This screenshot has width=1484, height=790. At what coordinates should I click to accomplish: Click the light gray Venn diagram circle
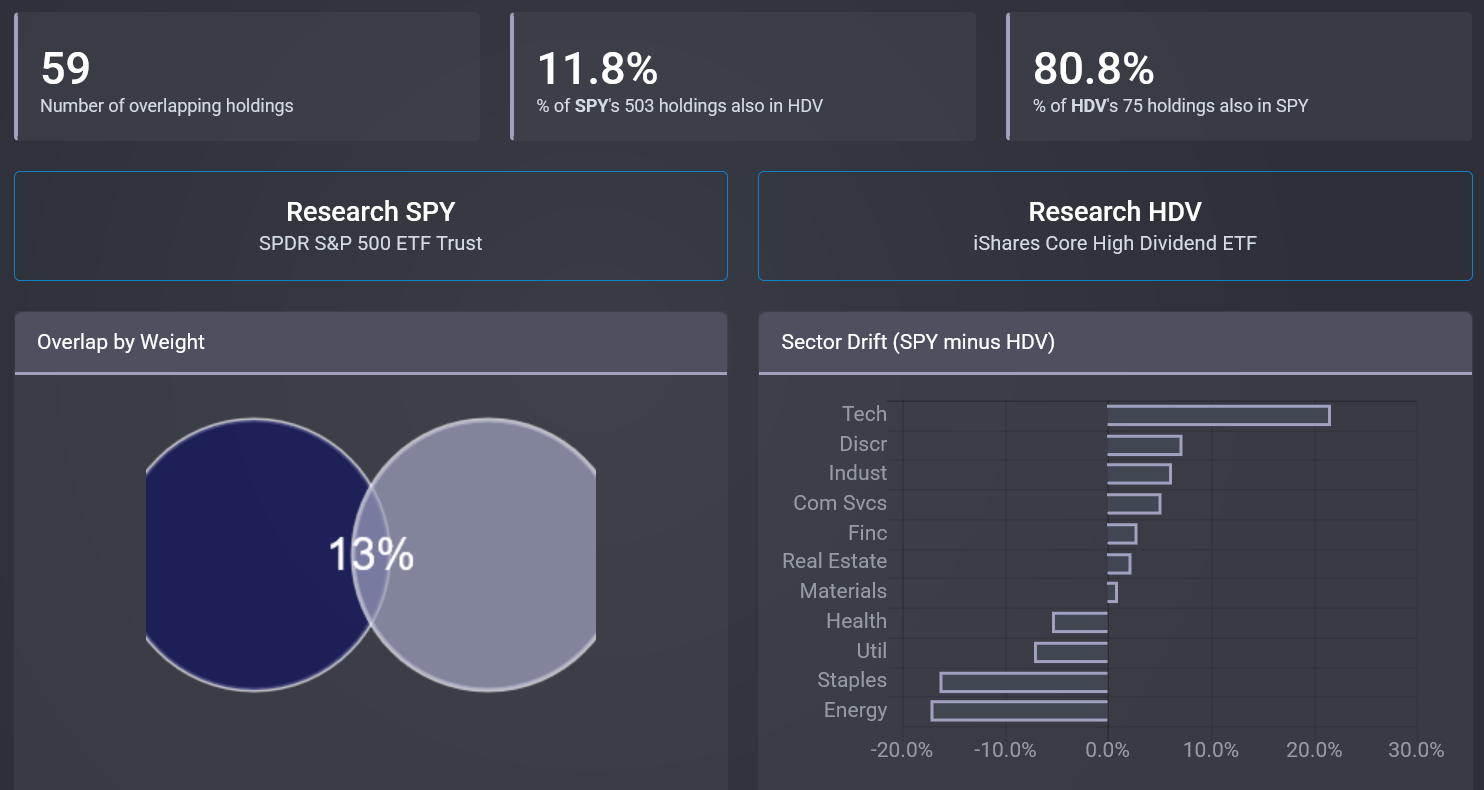(495, 553)
